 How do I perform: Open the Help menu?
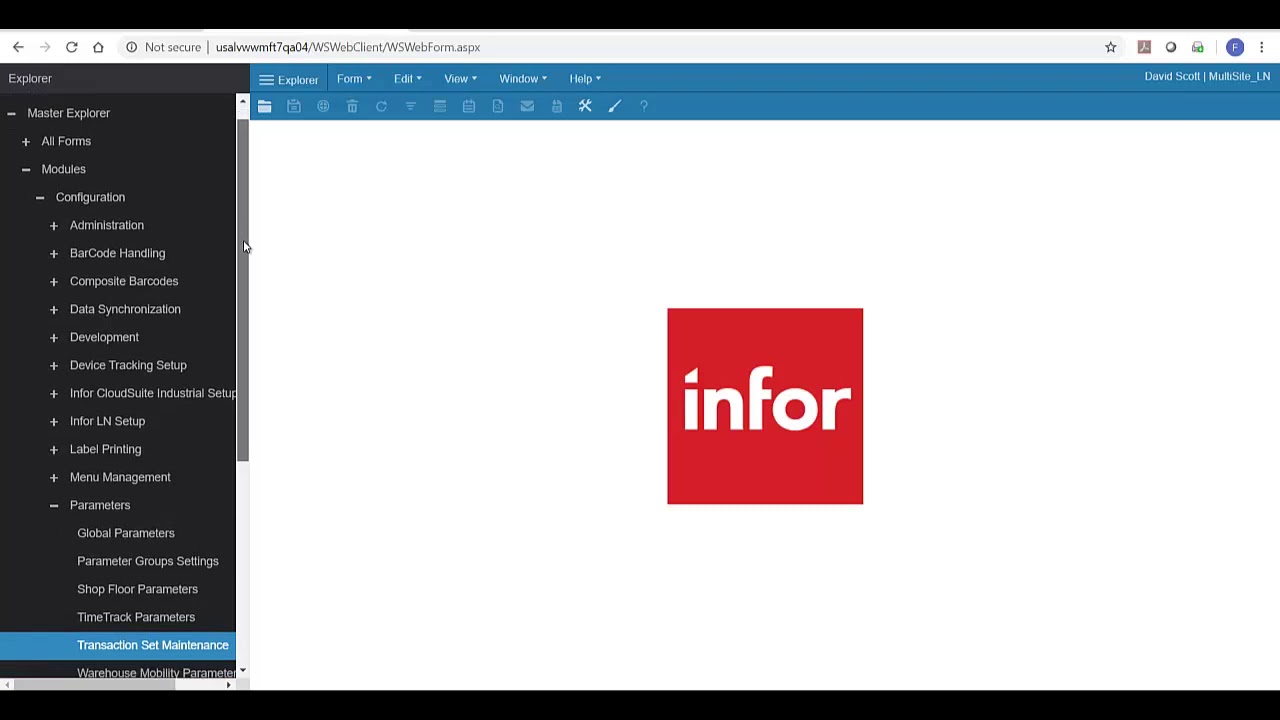(x=585, y=79)
